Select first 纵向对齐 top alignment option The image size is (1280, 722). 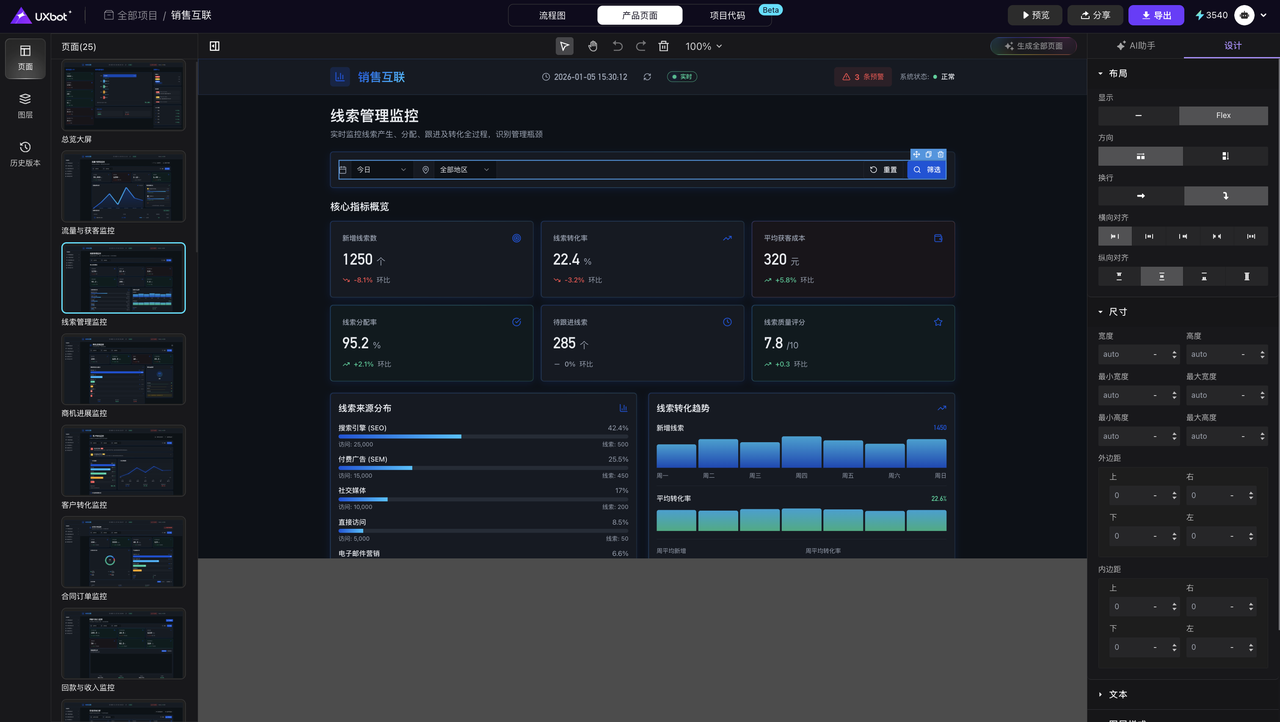(x=1119, y=276)
